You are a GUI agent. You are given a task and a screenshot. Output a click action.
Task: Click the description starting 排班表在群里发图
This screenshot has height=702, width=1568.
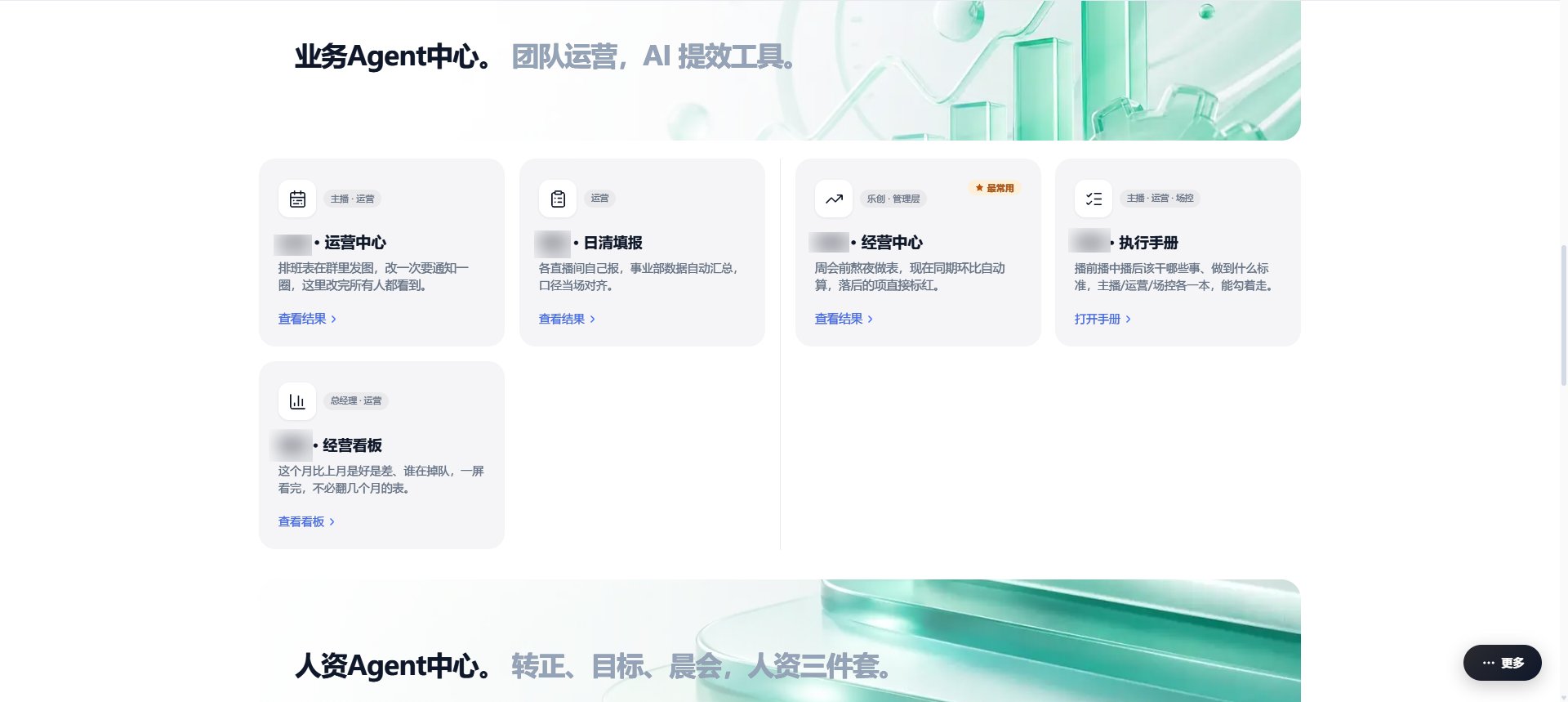coord(373,276)
